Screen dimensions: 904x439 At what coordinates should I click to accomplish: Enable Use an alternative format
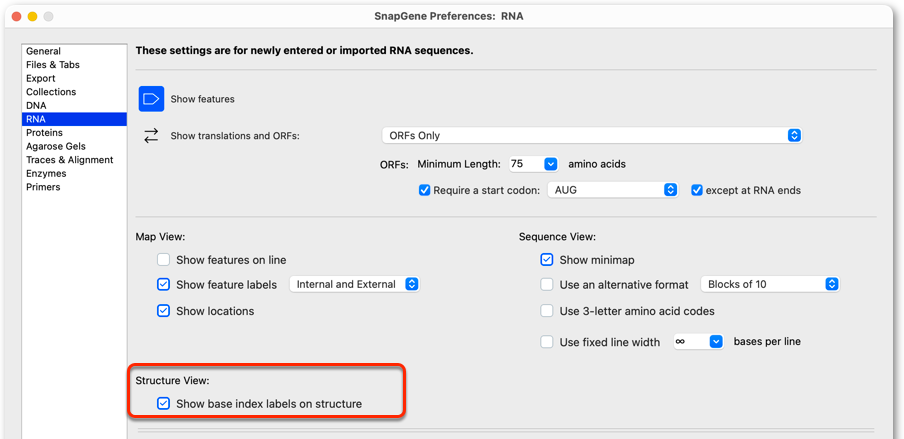pyautogui.click(x=547, y=284)
